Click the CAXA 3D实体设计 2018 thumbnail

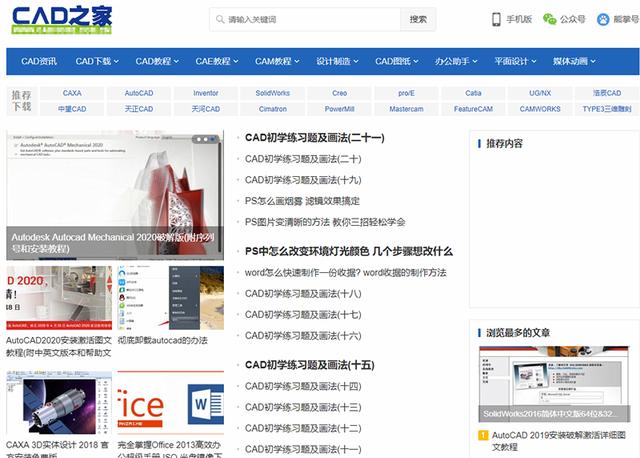[58, 403]
